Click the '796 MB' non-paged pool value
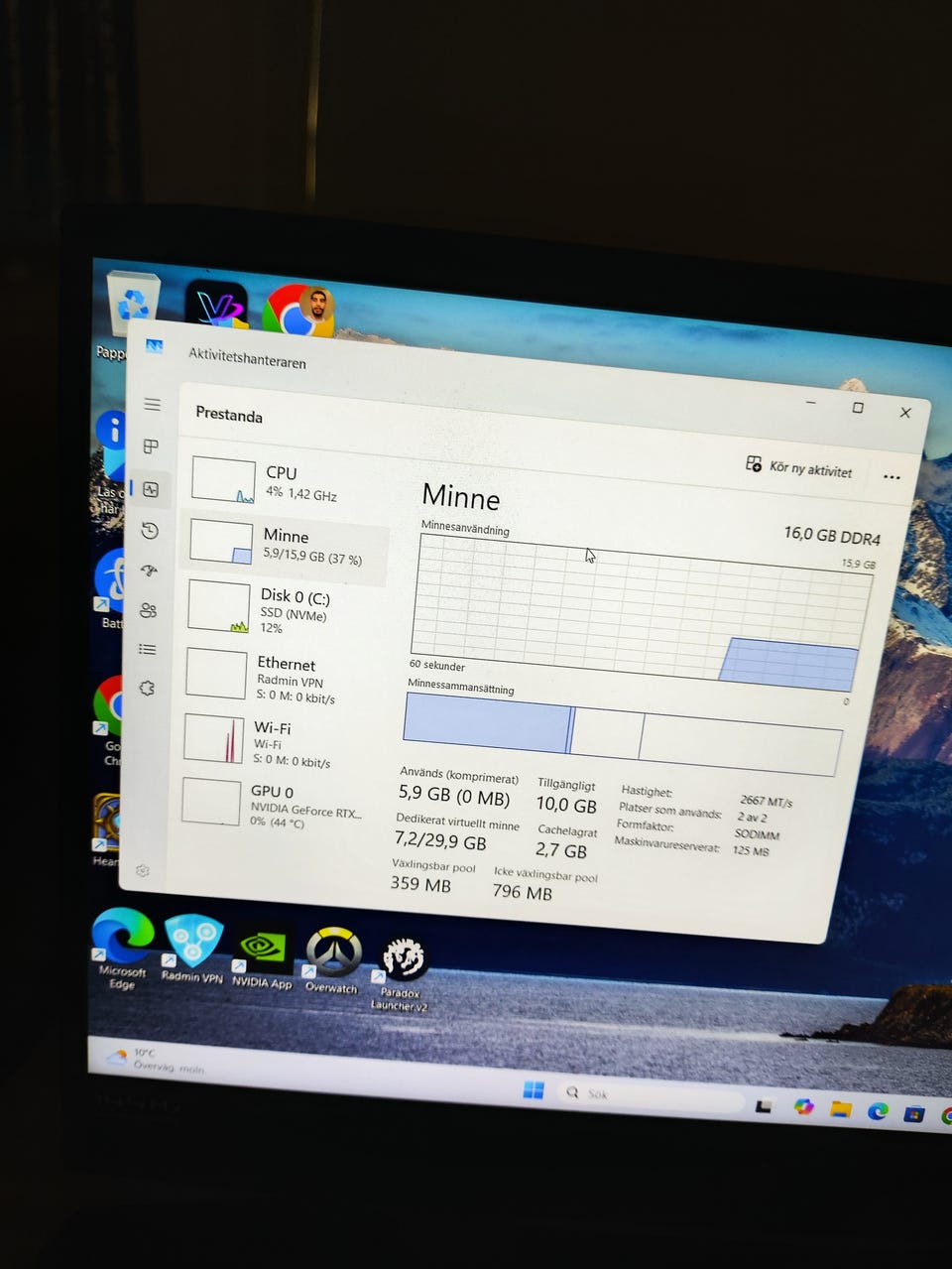 [523, 892]
